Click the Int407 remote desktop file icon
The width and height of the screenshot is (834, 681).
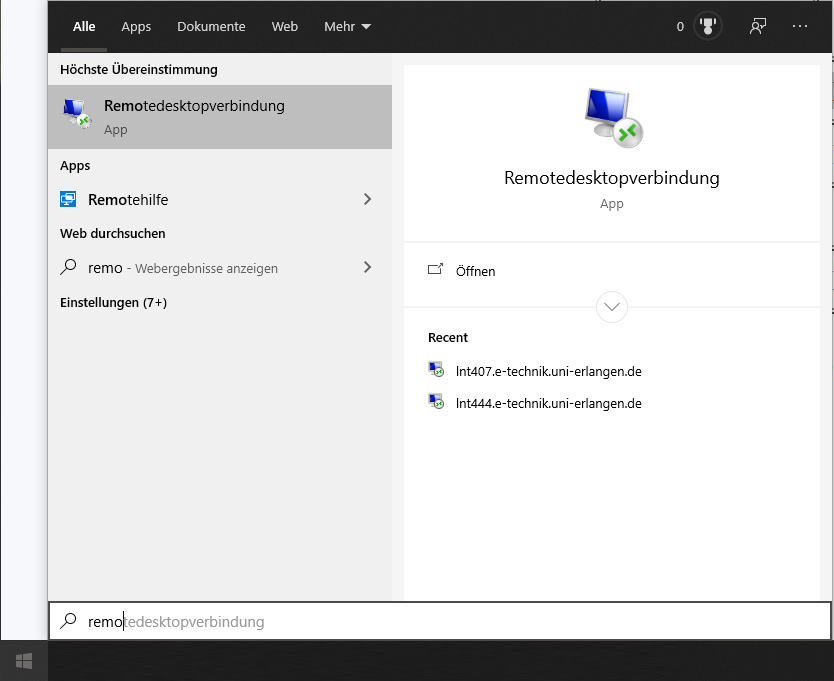[436, 370]
